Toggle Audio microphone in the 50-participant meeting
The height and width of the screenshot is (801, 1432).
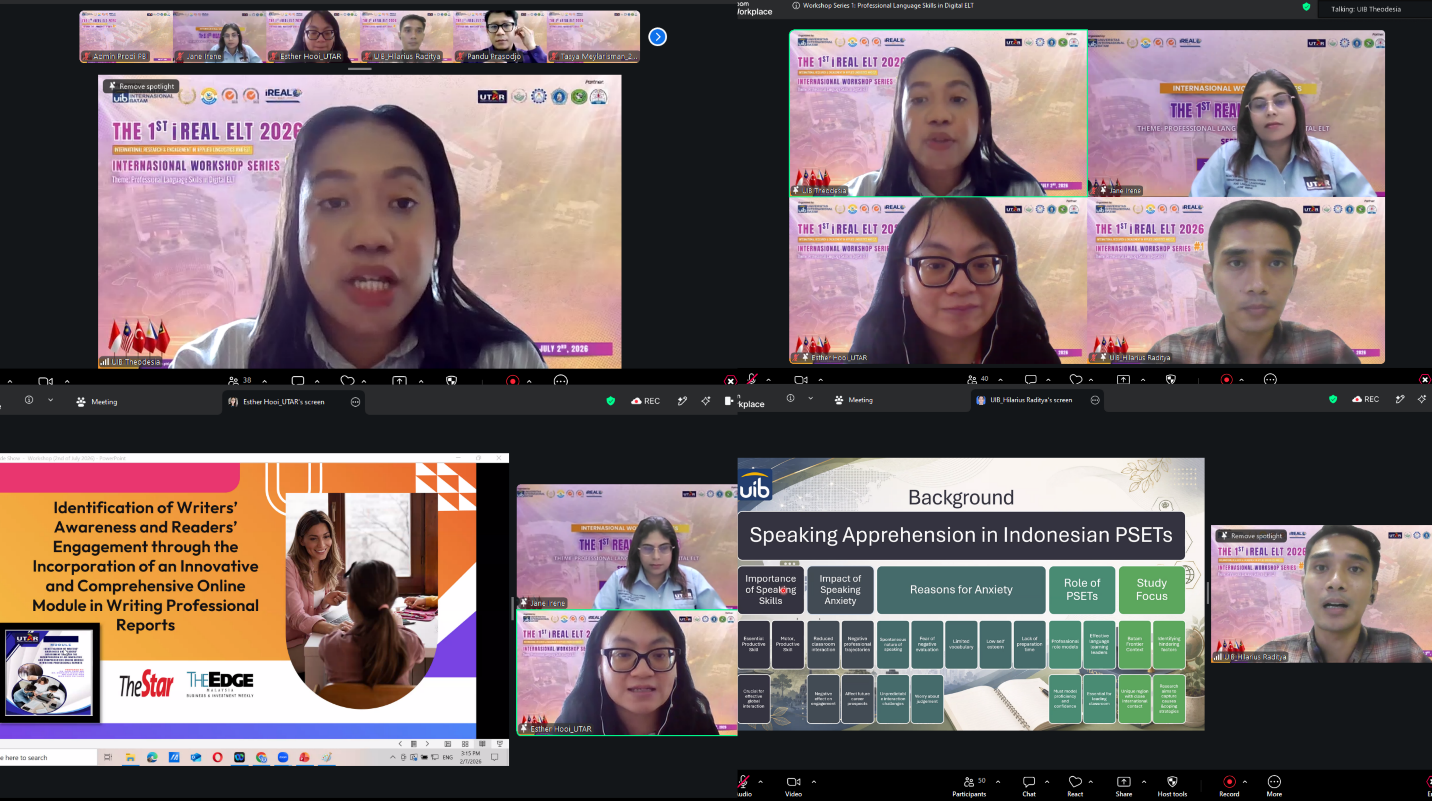(743, 785)
